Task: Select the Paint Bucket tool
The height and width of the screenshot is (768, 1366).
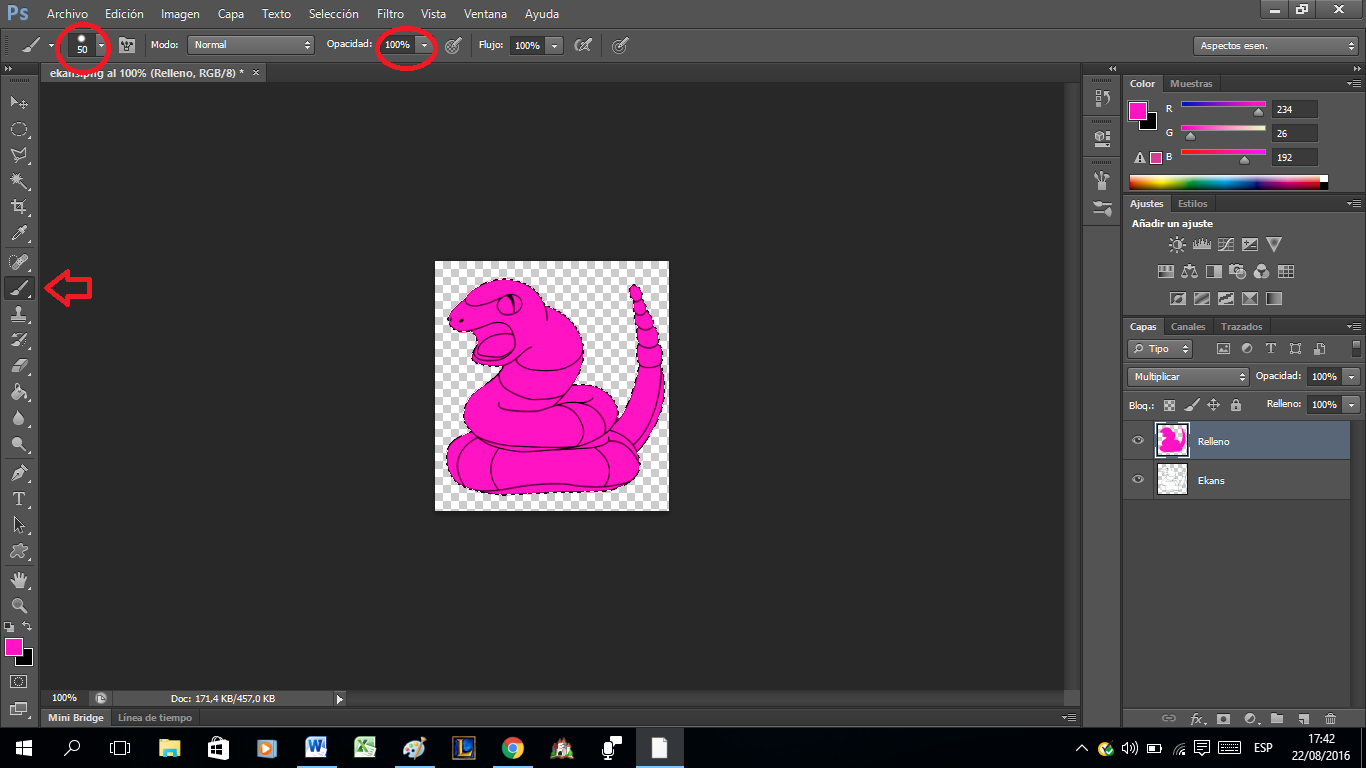Action: point(19,392)
